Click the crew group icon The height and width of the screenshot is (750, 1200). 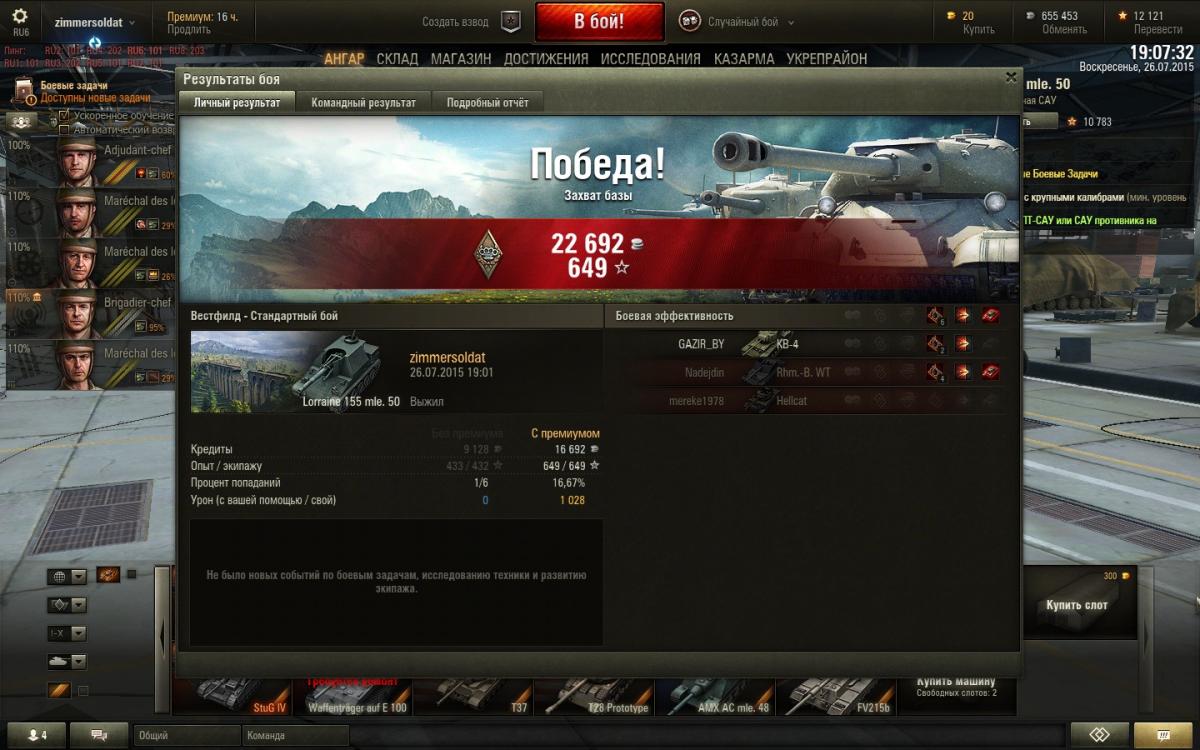[x=23, y=120]
